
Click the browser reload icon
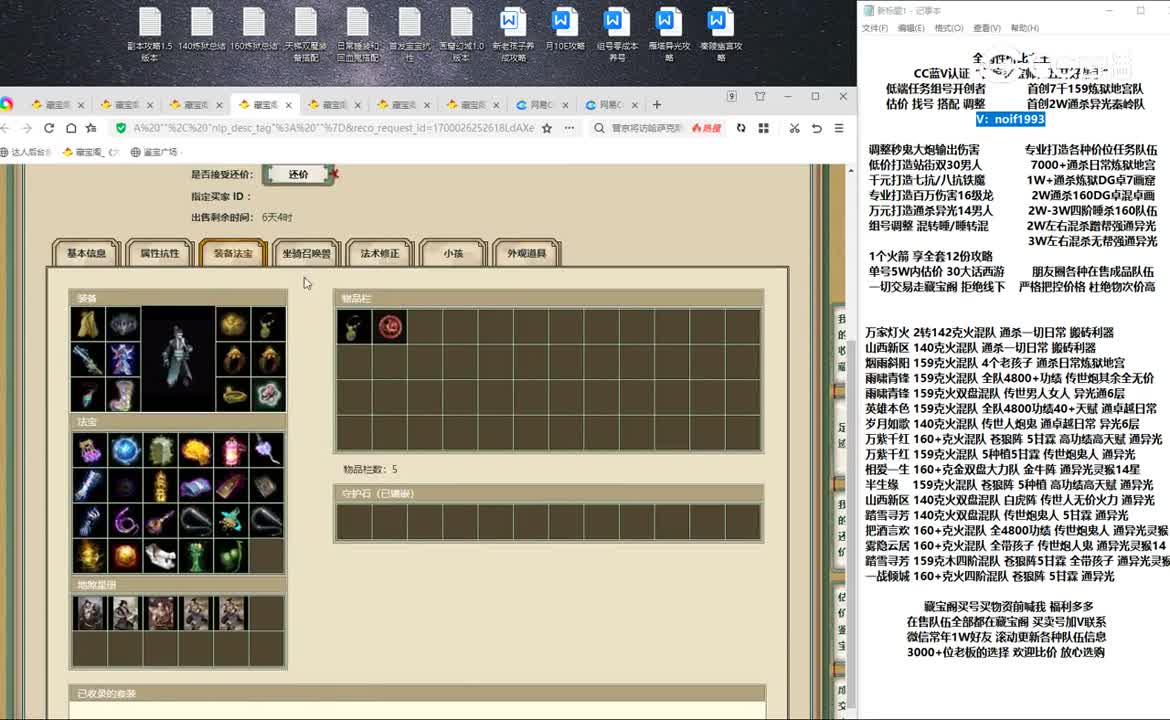pyautogui.click(x=49, y=128)
